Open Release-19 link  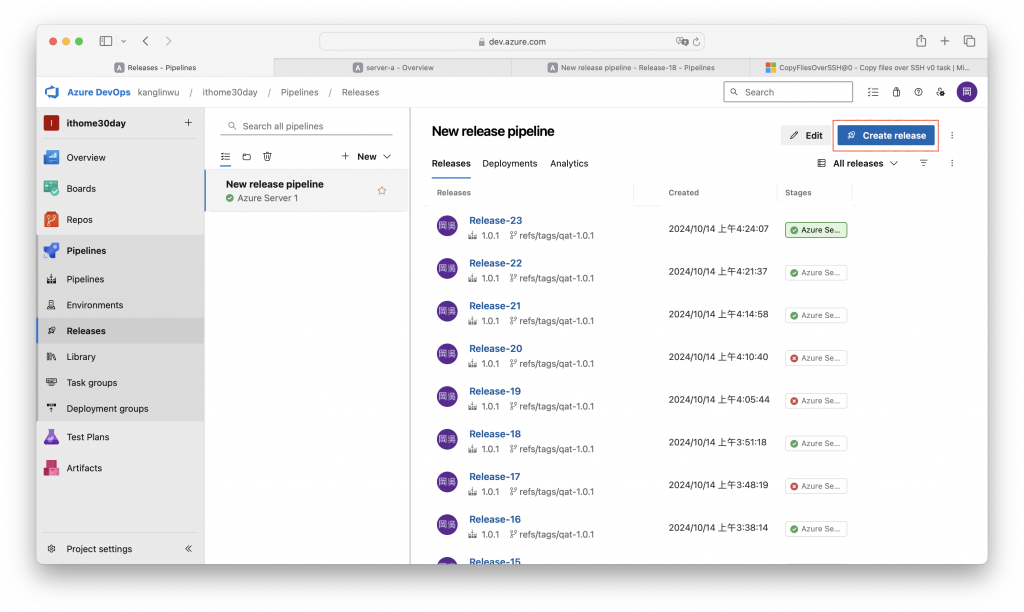coord(495,391)
